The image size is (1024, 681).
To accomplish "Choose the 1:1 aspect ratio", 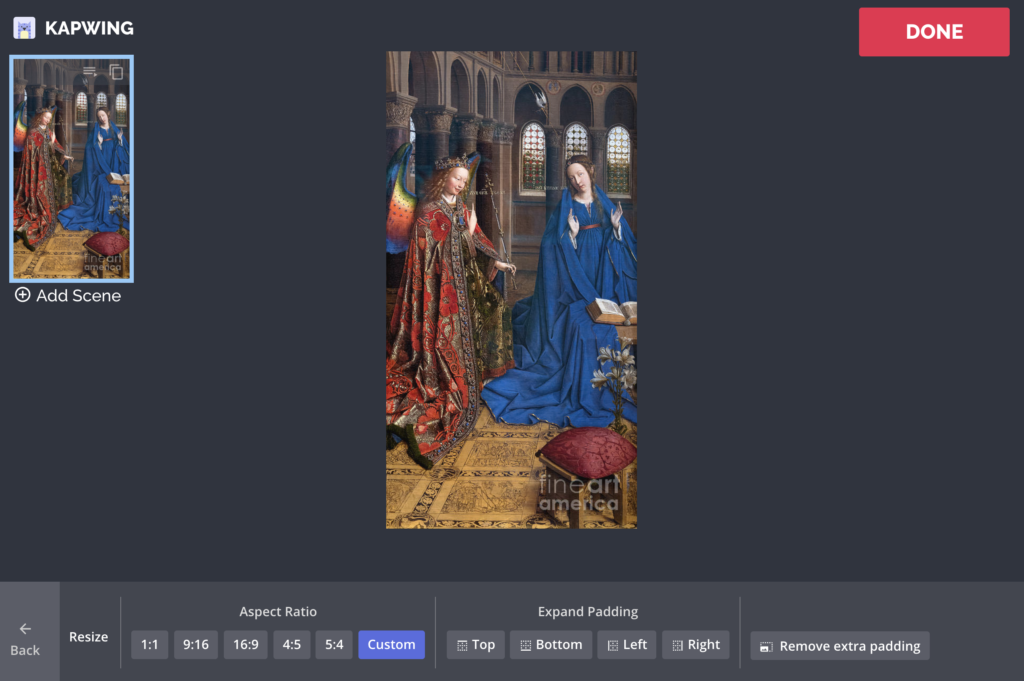I will click(150, 645).
